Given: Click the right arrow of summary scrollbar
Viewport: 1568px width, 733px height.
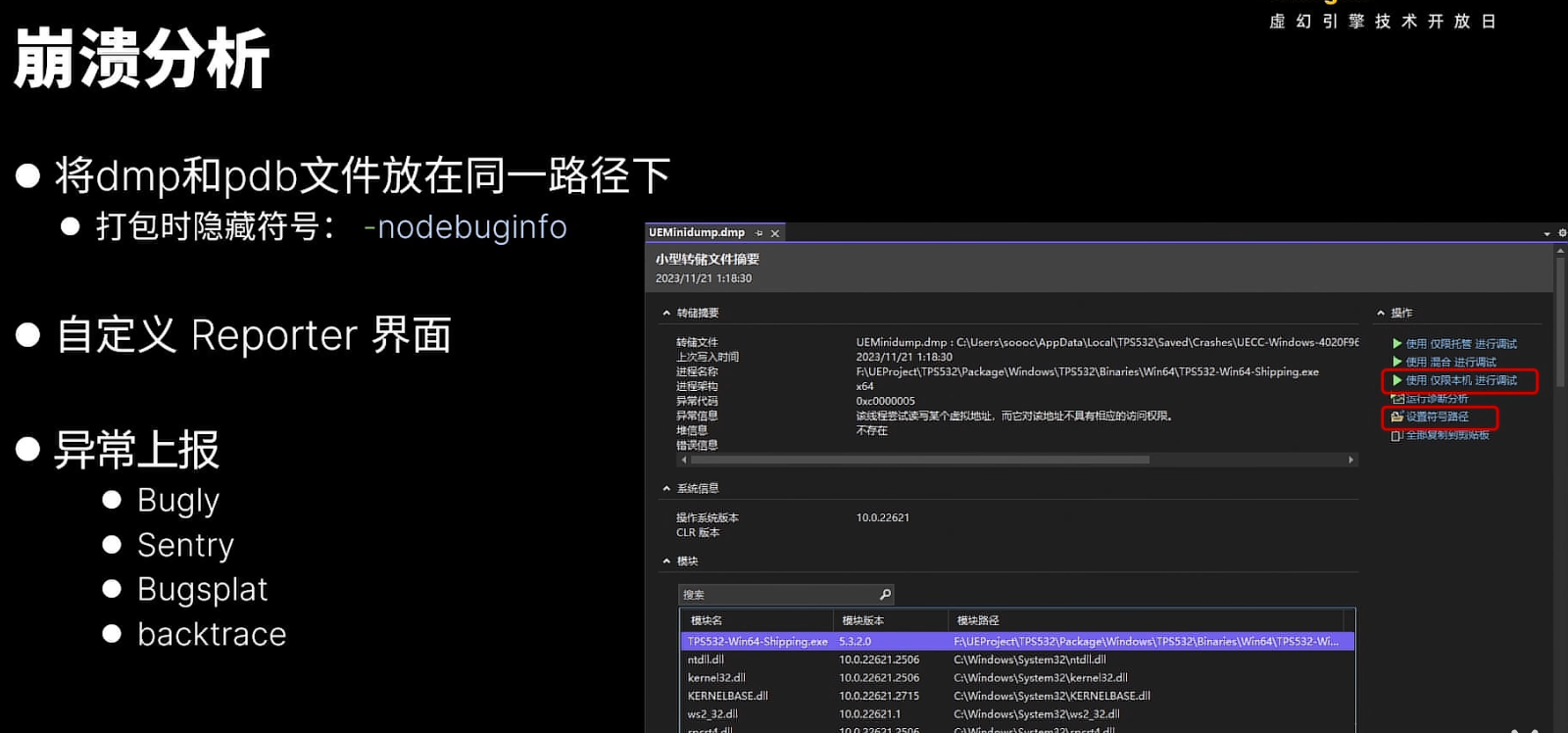Looking at the screenshot, I should pos(1350,460).
